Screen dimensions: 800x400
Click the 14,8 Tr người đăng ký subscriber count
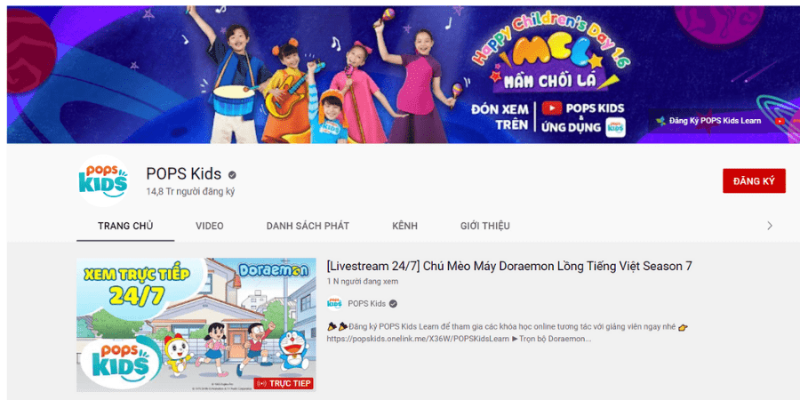(x=190, y=192)
